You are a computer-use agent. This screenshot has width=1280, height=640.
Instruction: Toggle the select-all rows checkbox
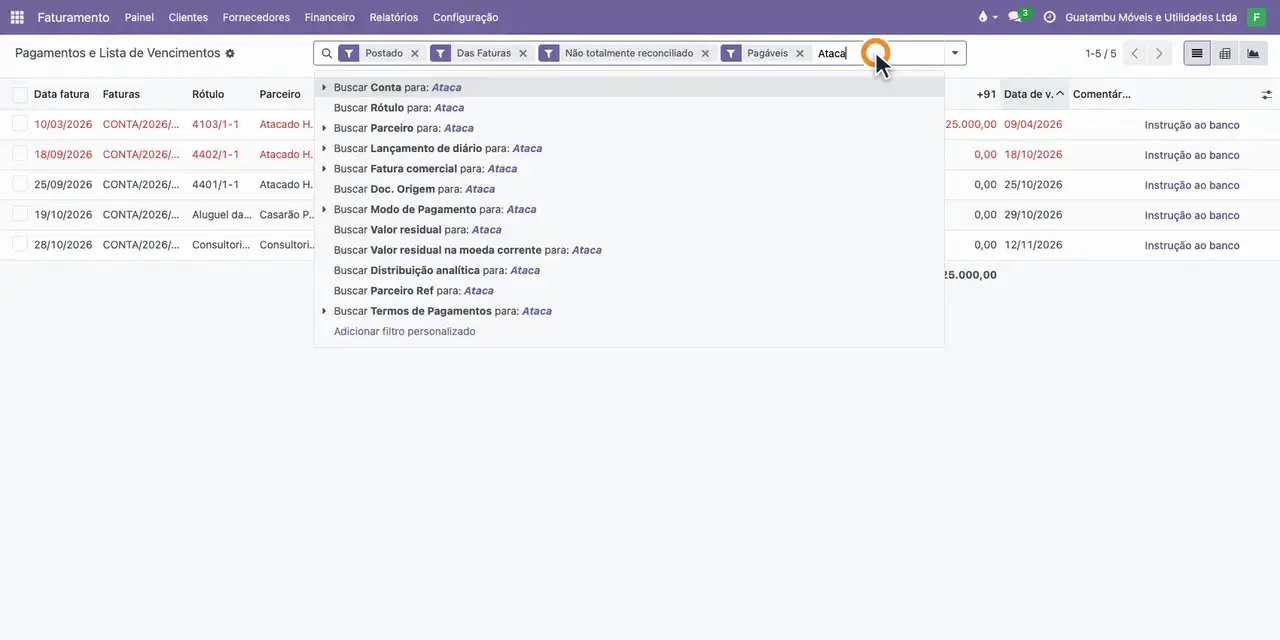(20, 94)
